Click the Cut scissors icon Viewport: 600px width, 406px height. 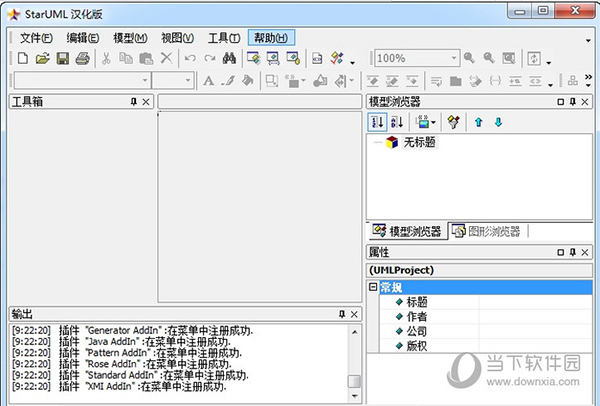point(106,59)
